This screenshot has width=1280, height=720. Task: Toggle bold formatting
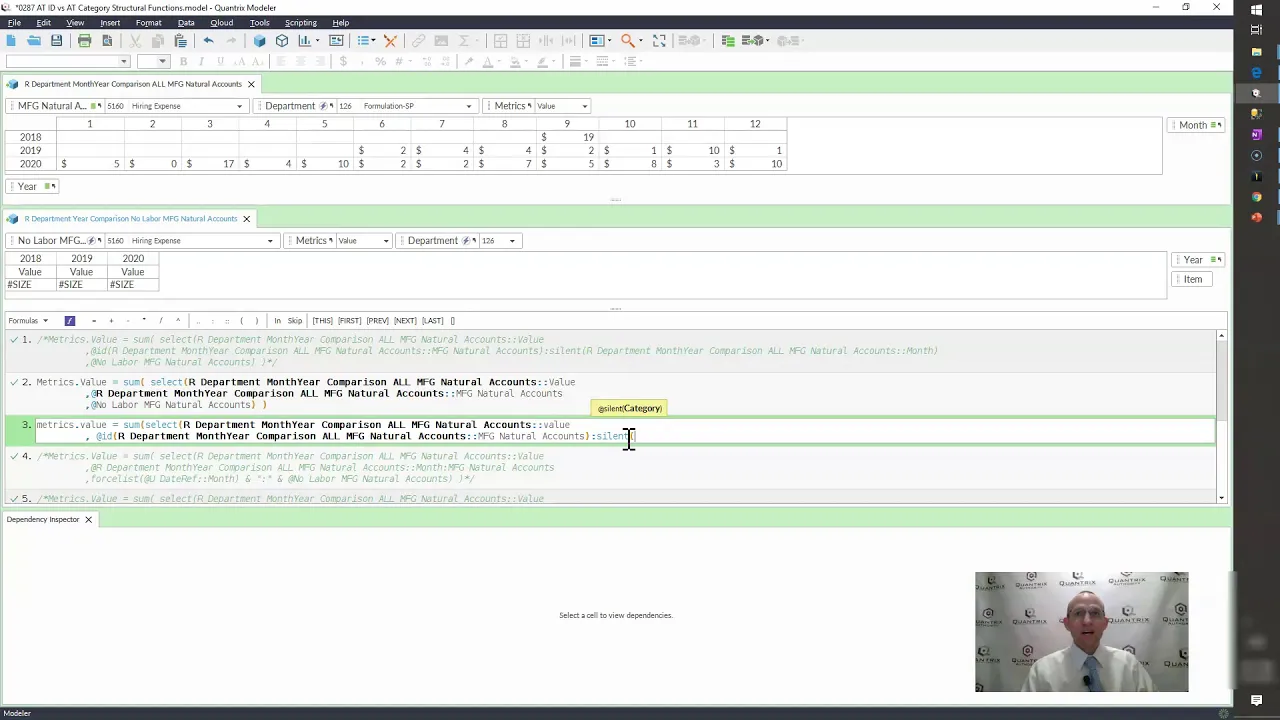coord(183,62)
